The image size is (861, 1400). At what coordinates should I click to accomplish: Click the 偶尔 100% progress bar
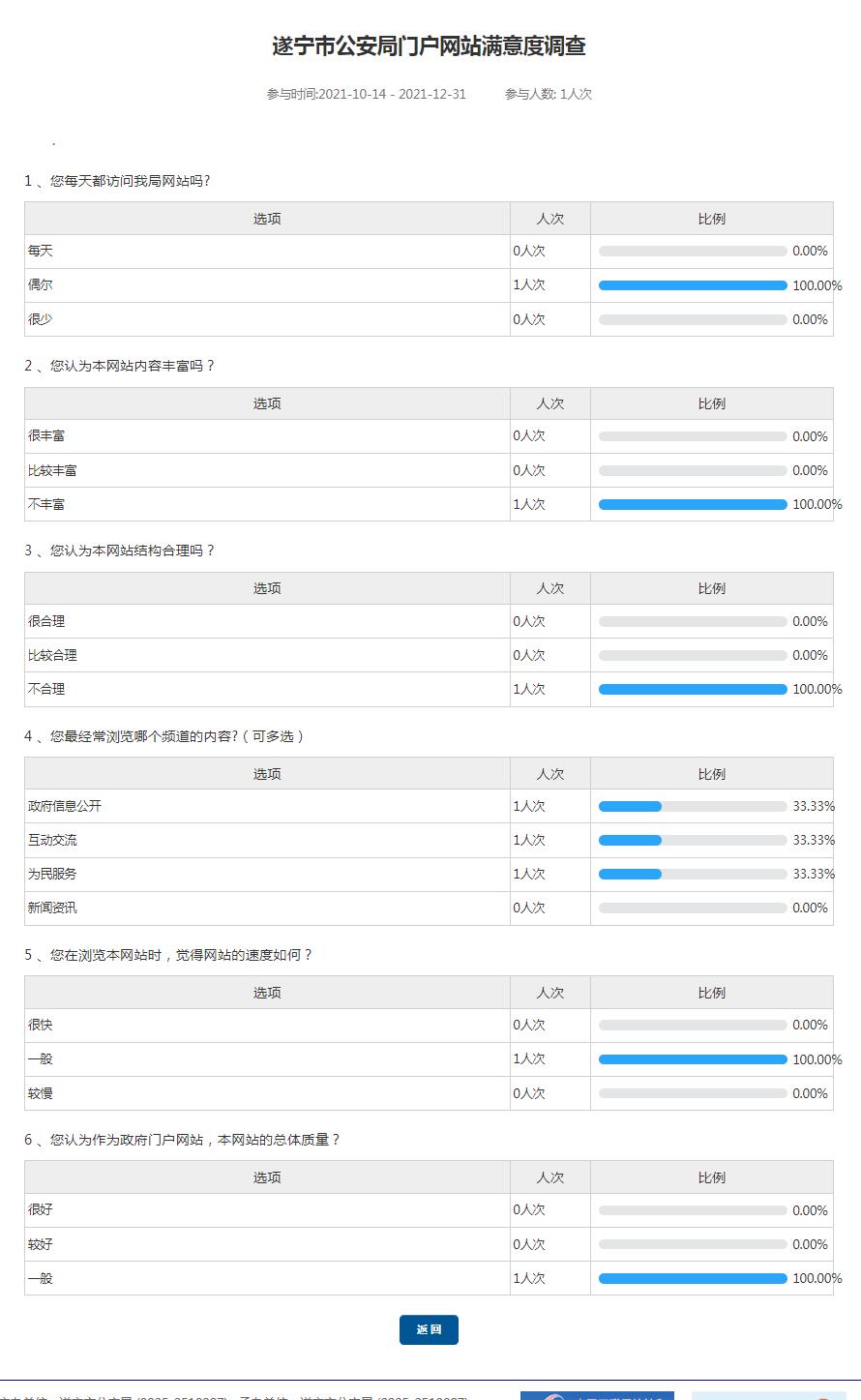click(x=693, y=285)
